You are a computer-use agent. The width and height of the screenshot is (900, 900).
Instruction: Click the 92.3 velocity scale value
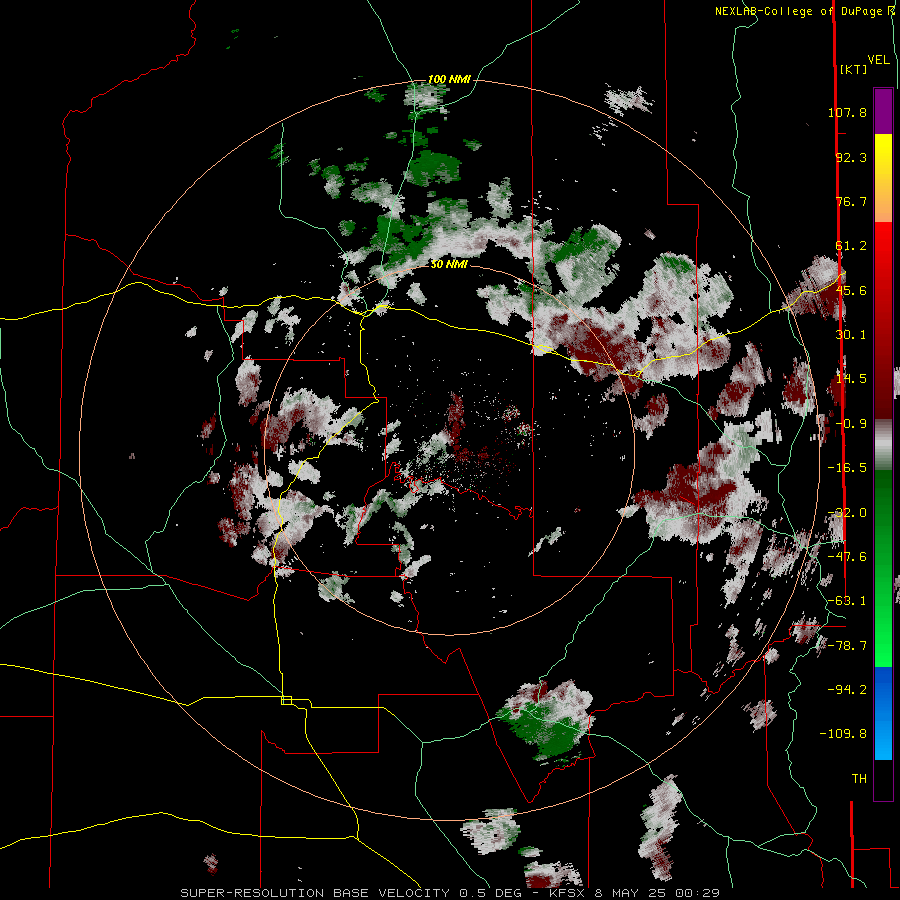(x=851, y=157)
